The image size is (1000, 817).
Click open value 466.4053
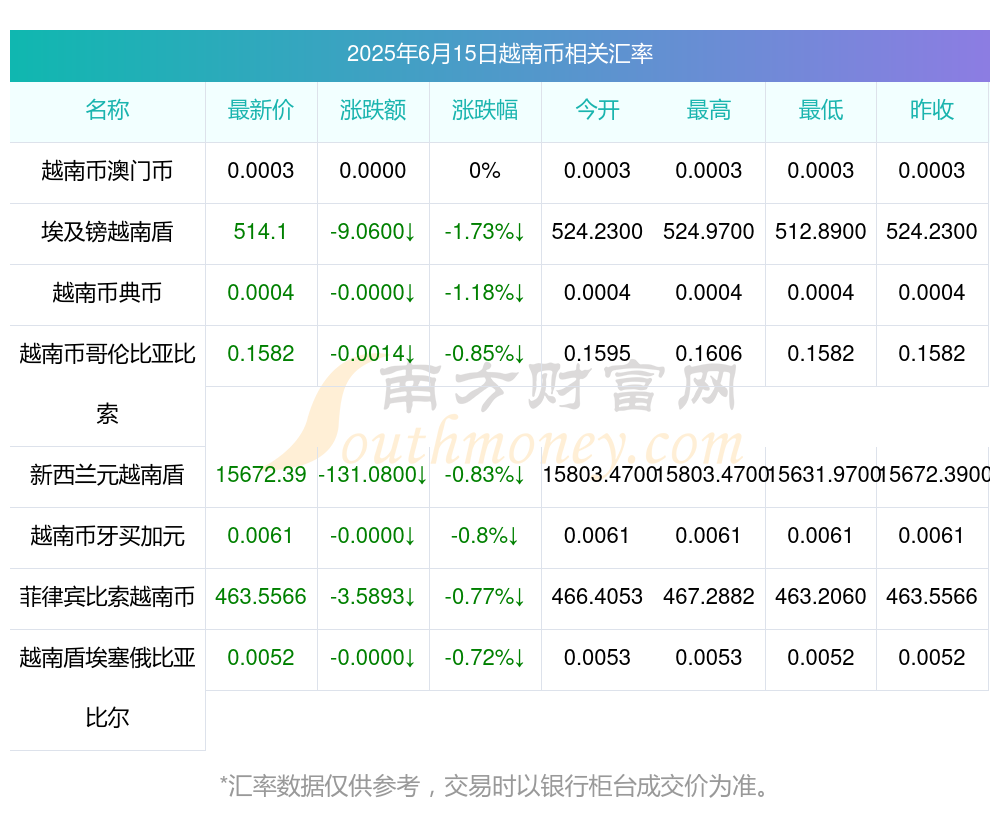coord(597,597)
